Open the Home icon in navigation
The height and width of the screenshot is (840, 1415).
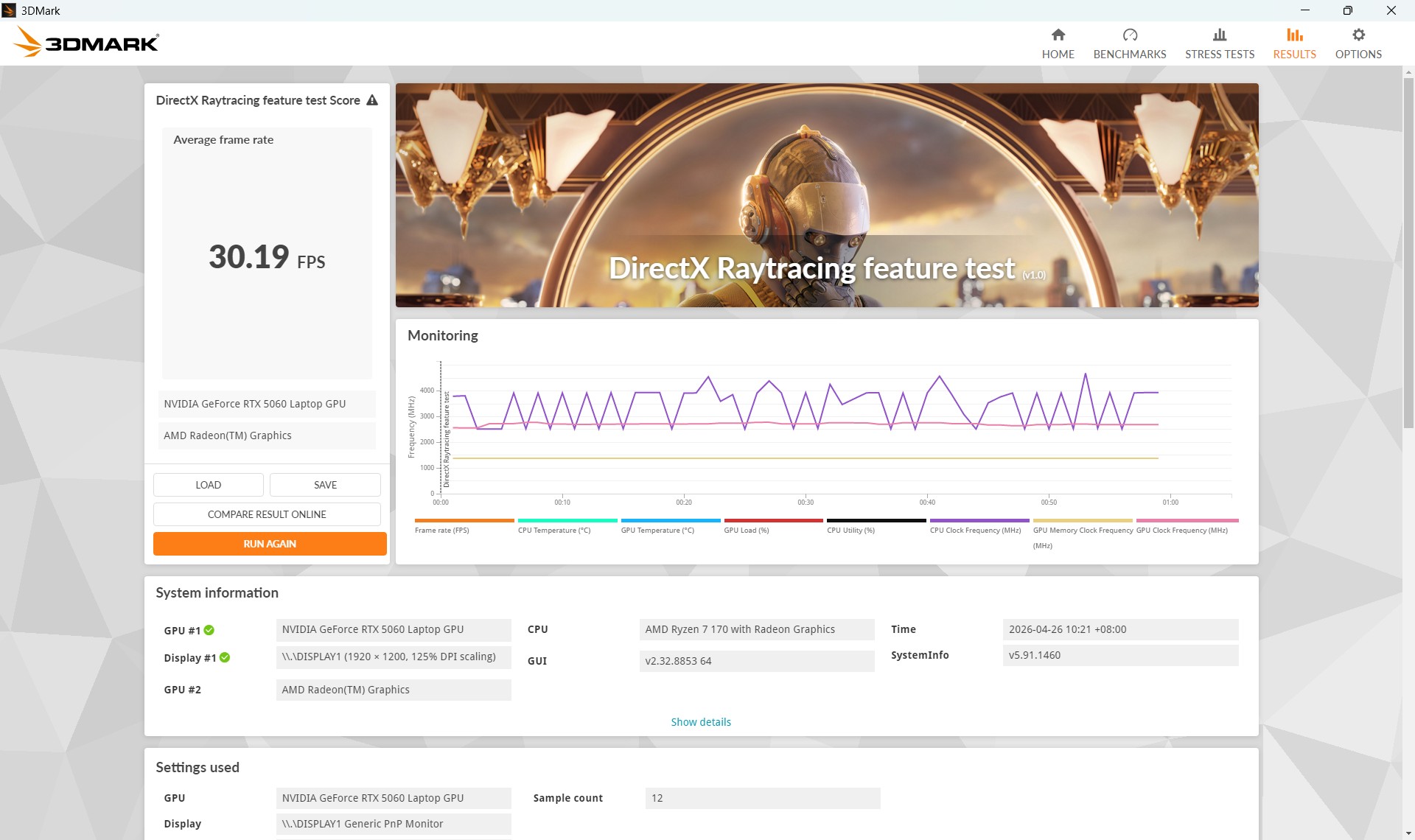1058,35
